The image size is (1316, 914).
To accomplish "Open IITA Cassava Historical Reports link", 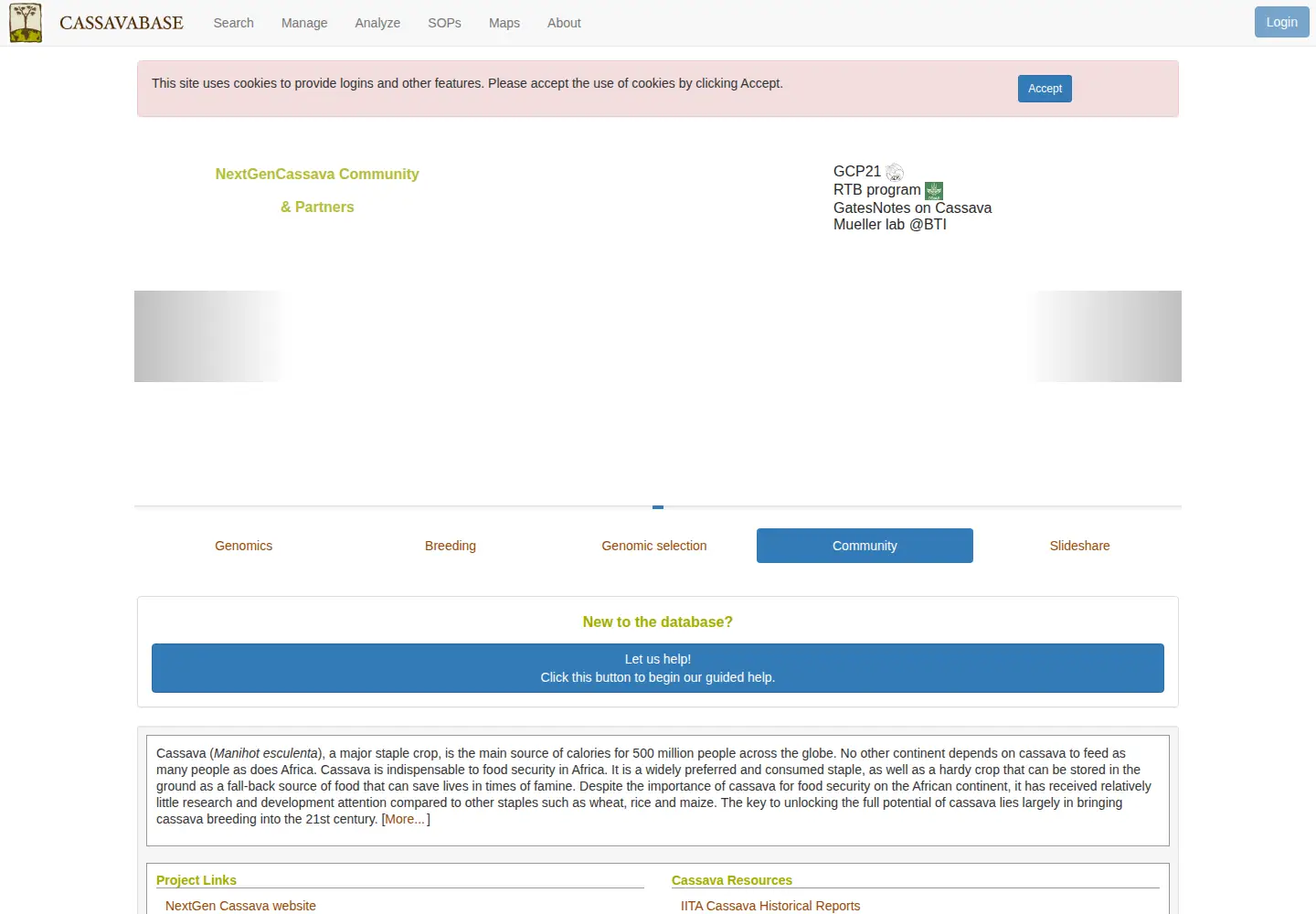I will [x=770, y=906].
